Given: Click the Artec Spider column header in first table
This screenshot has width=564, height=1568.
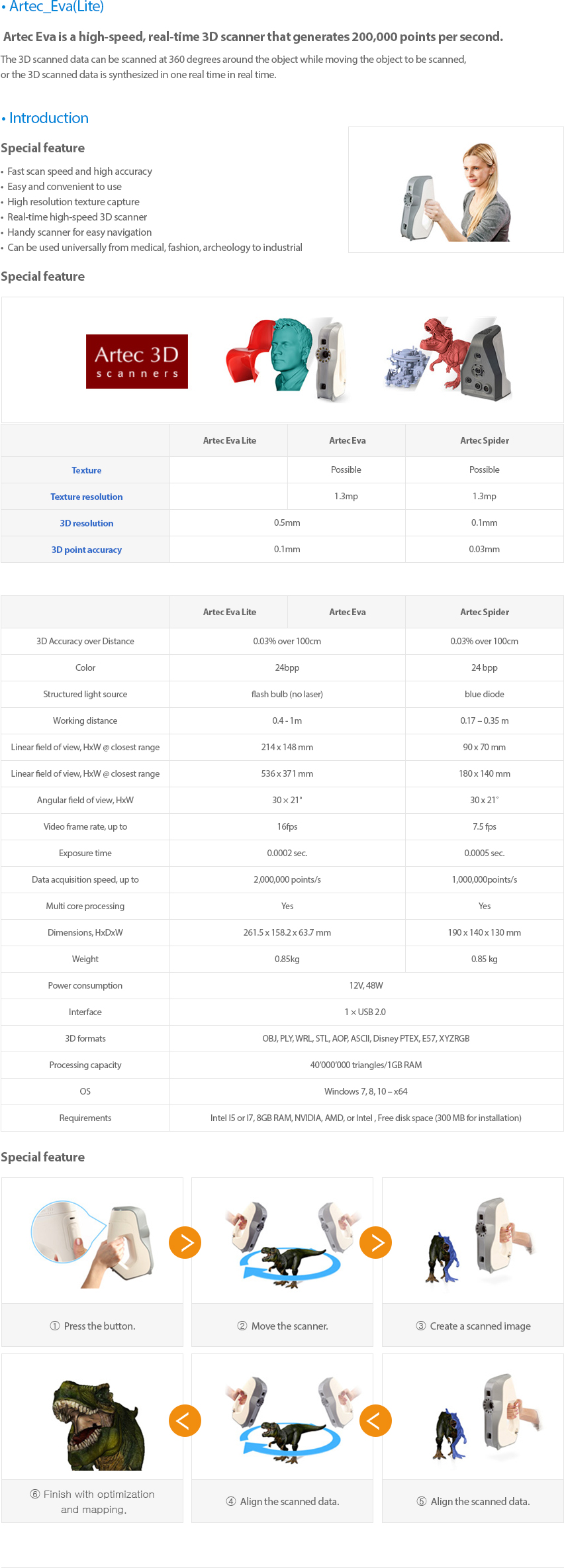Looking at the screenshot, I should click(x=485, y=440).
